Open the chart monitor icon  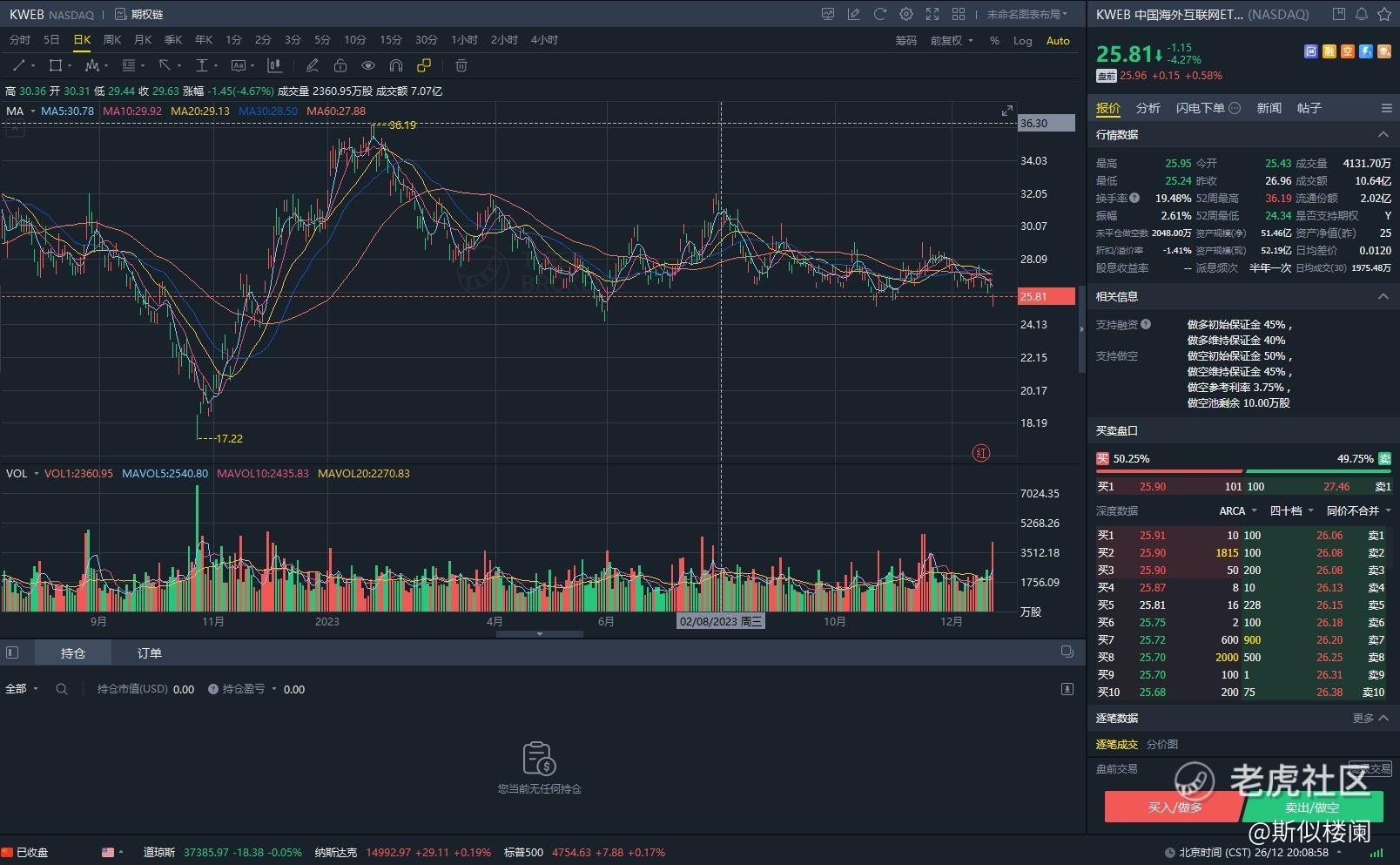click(828, 14)
